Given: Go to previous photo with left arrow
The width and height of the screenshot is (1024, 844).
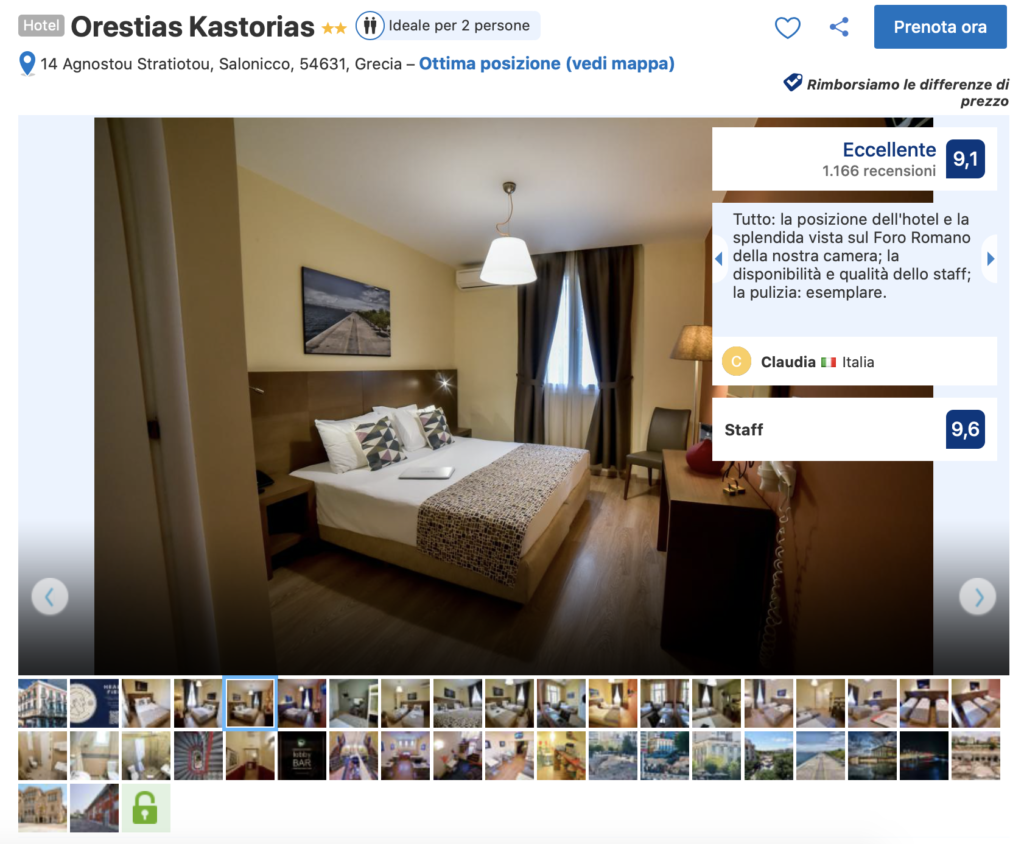Looking at the screenshot, I should [x=50, y=596].
